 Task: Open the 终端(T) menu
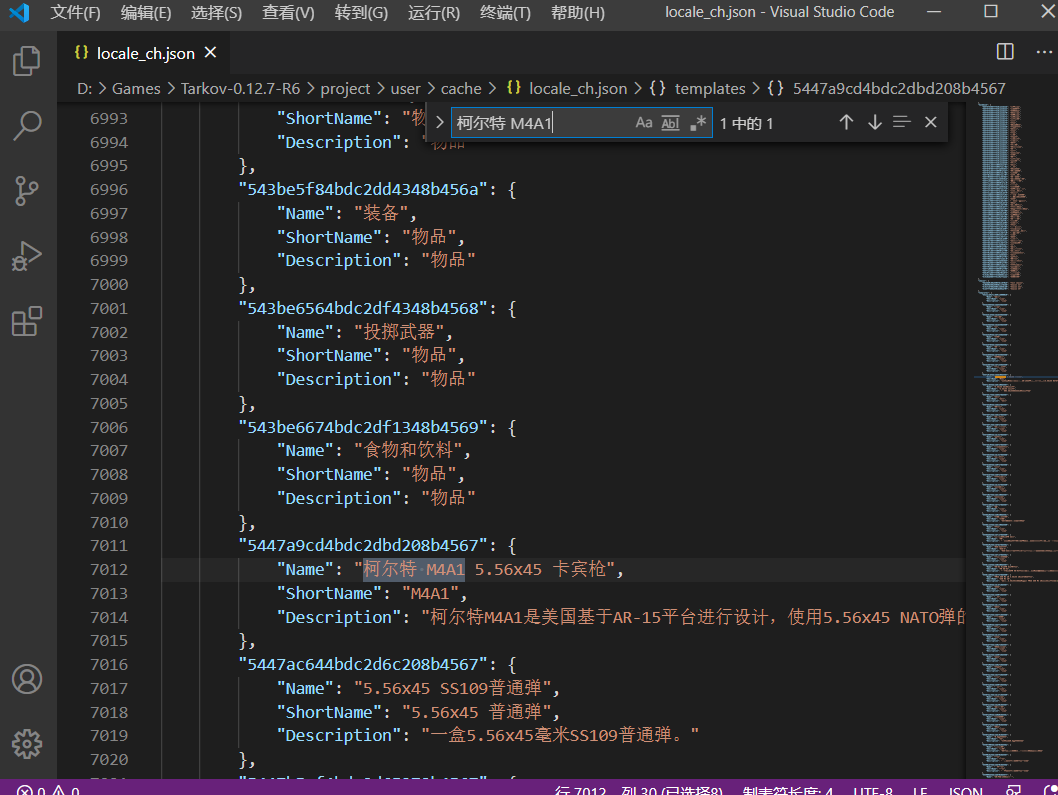click(505, 12)
